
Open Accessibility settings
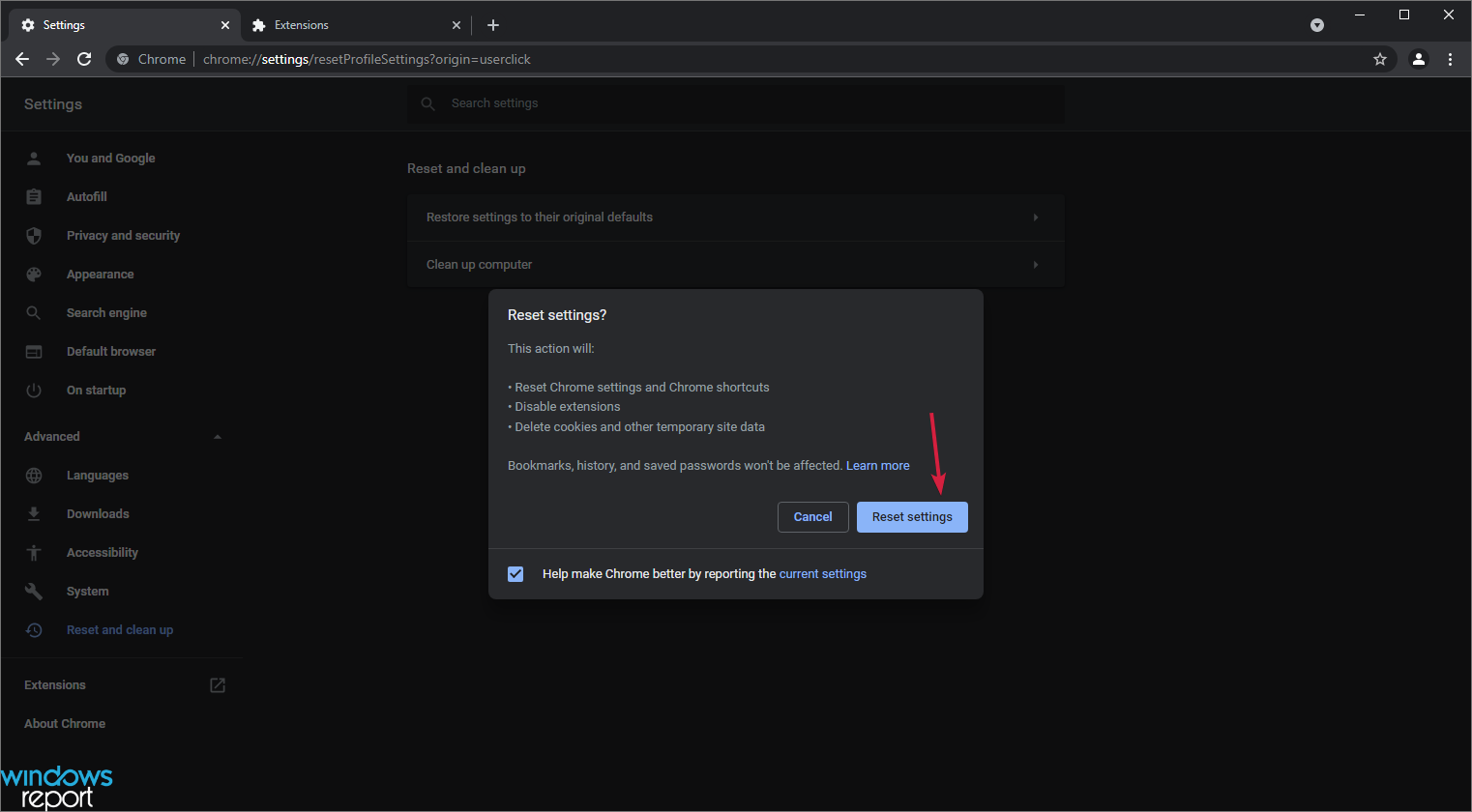(102, 552)
